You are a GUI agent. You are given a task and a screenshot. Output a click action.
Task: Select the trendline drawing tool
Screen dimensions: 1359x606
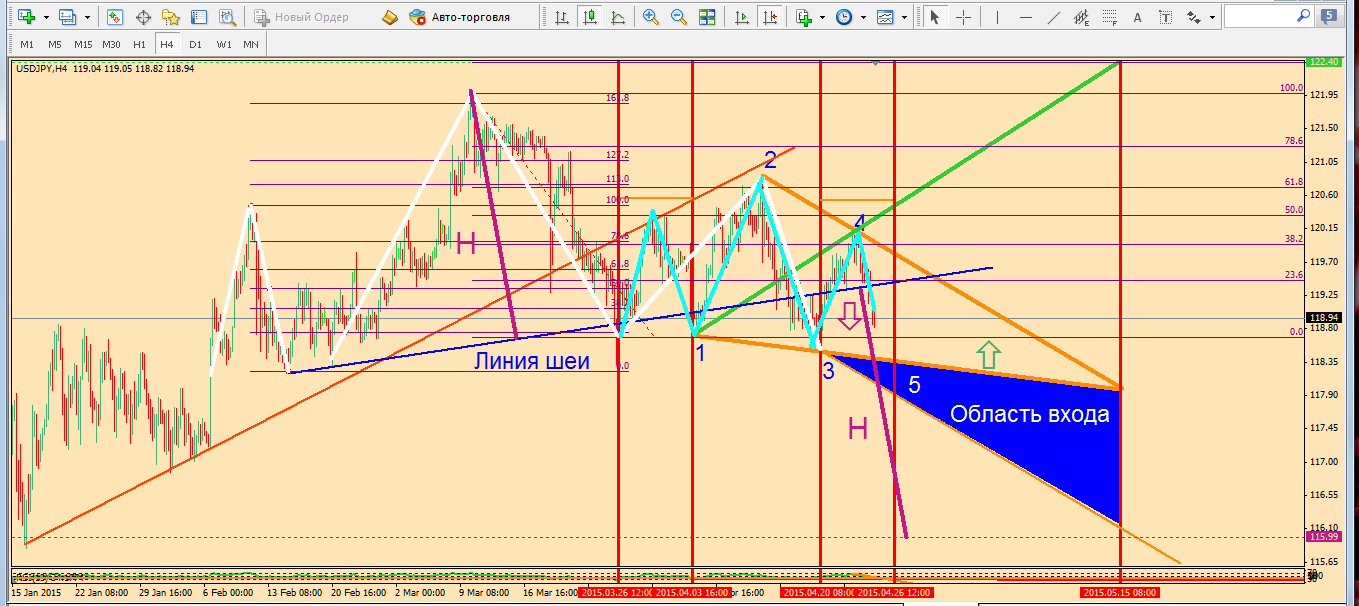(1051, 17)
